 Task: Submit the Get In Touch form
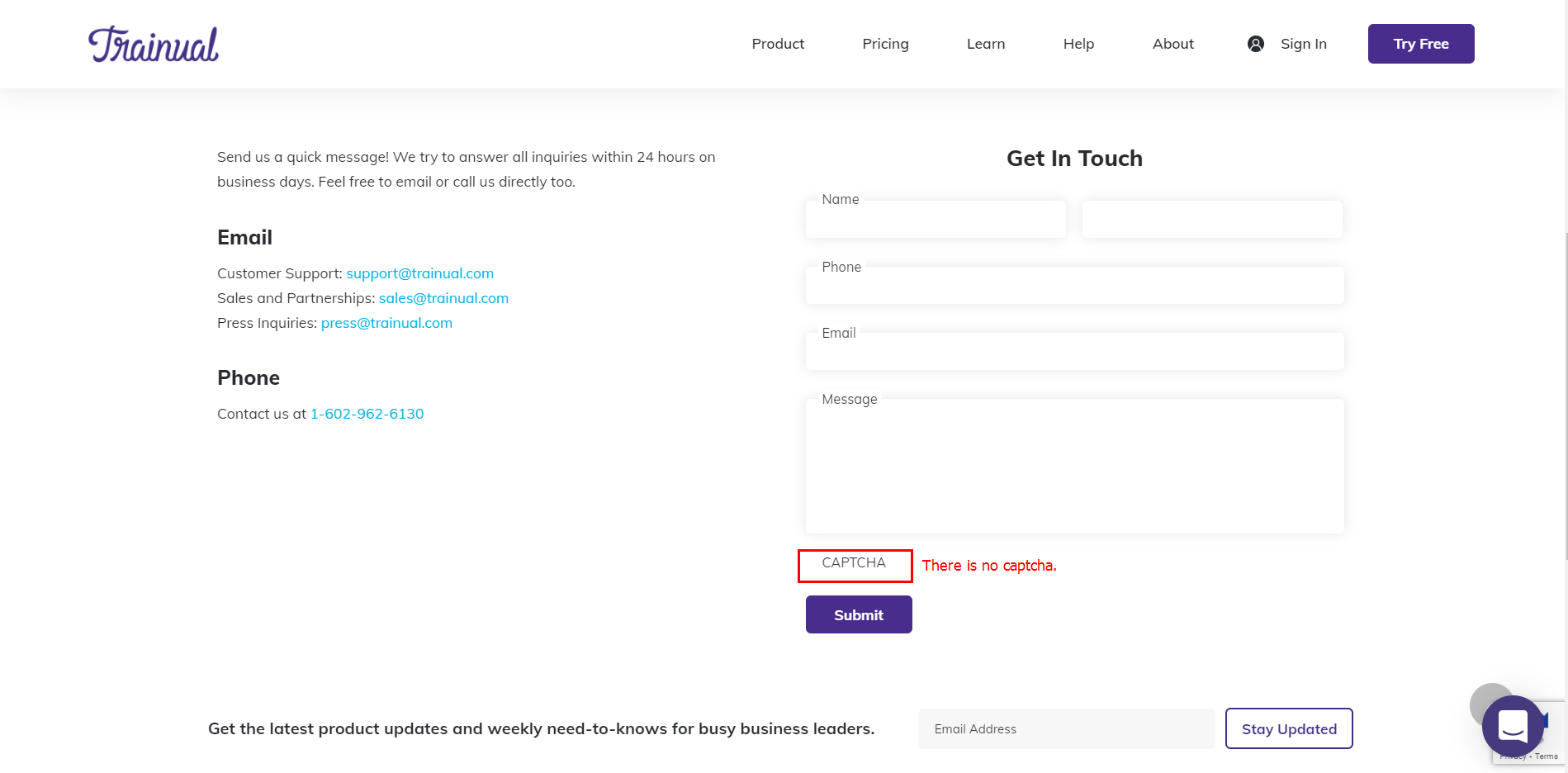tap(859, 614)
